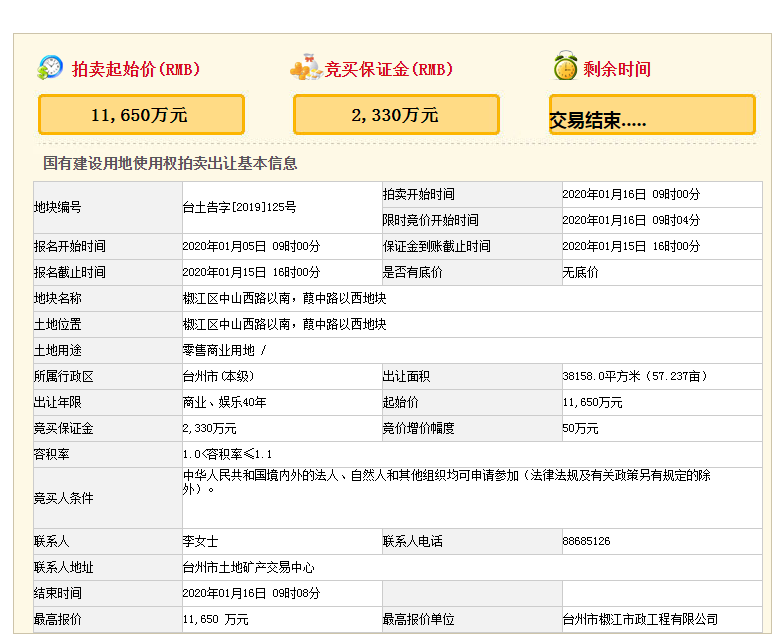The height and width of the screenshot is (637, 781).
Task: Click the district value 台州市(本级)
Action: [219, 377]
